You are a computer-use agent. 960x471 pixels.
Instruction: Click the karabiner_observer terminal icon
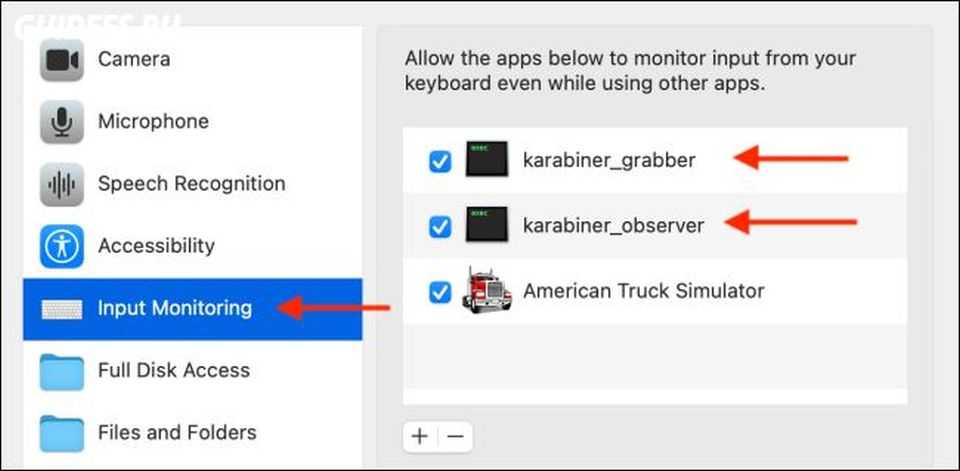(x=487, y=226)
